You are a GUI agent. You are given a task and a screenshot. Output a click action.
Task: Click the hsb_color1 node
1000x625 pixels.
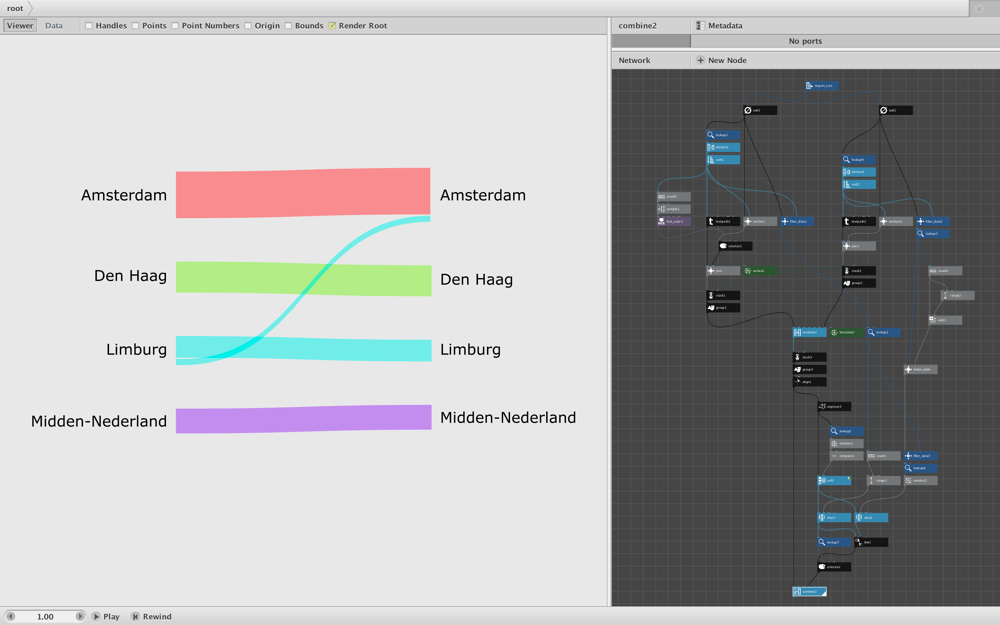(673, 221)
